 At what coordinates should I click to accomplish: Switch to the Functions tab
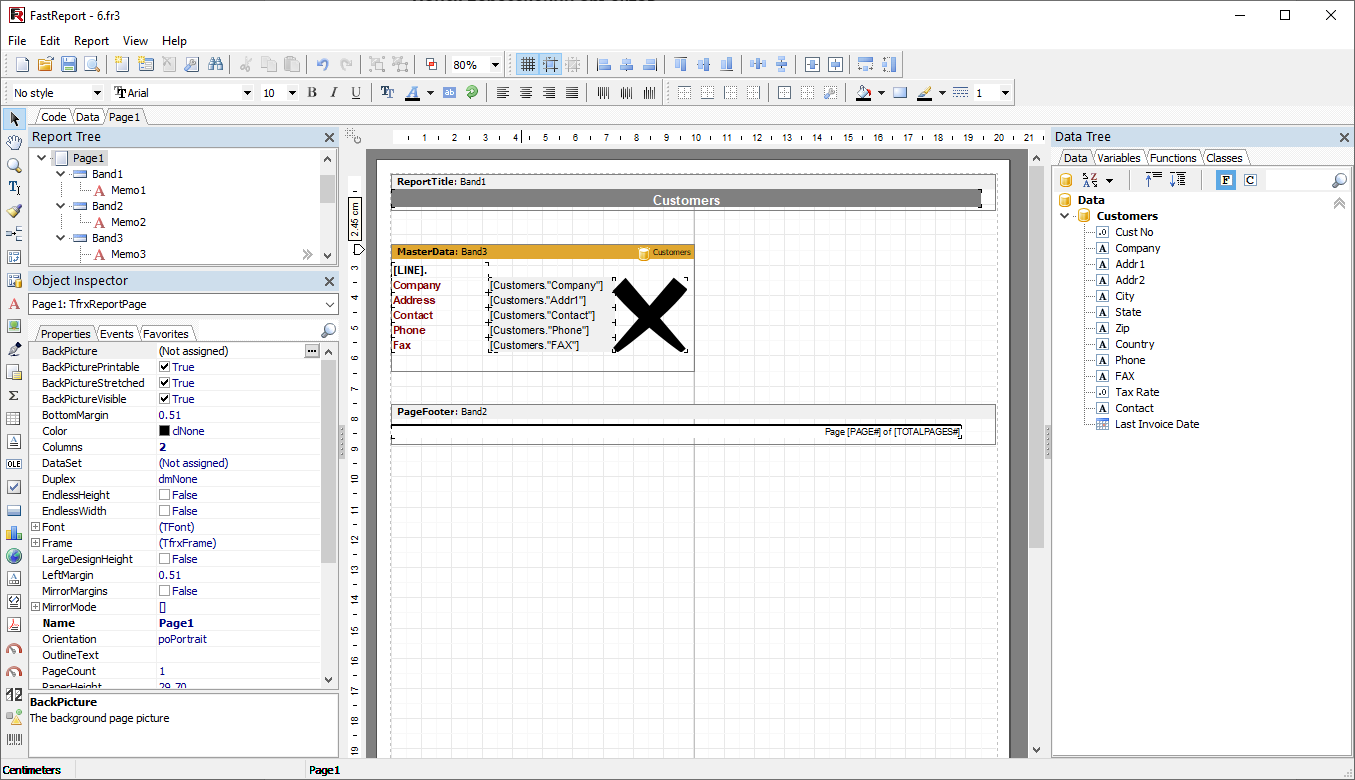coord(1173,158)
